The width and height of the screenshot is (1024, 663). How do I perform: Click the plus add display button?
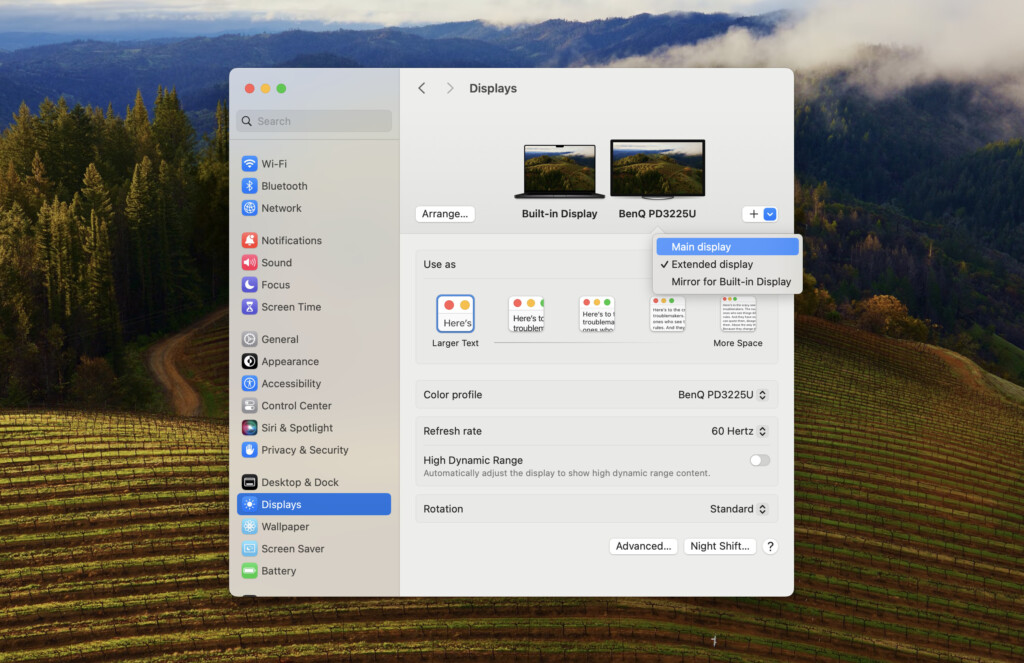point(754,214)
